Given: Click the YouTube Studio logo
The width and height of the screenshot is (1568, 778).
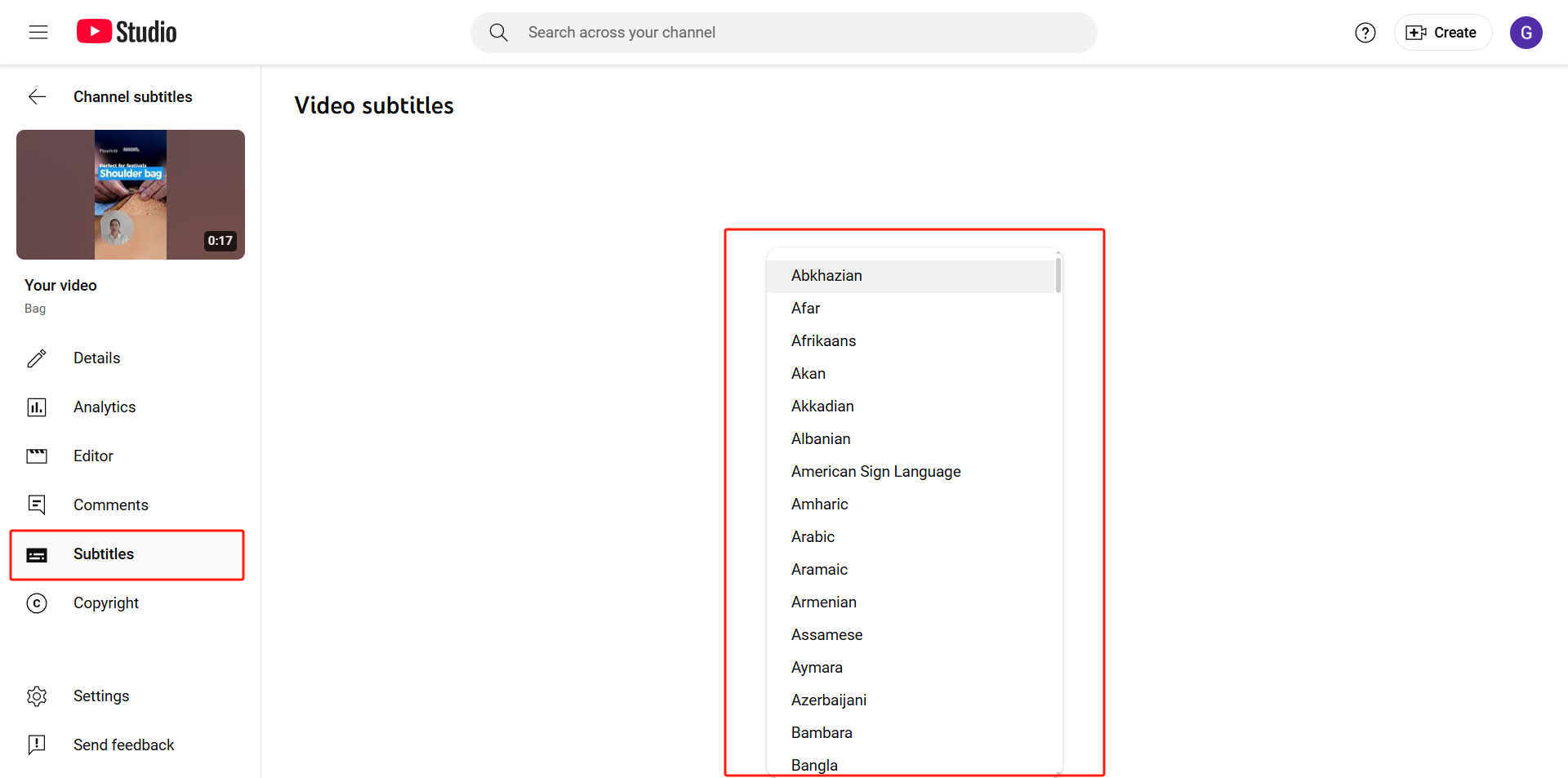Looking at the screenshot, I should pos(125,31).
